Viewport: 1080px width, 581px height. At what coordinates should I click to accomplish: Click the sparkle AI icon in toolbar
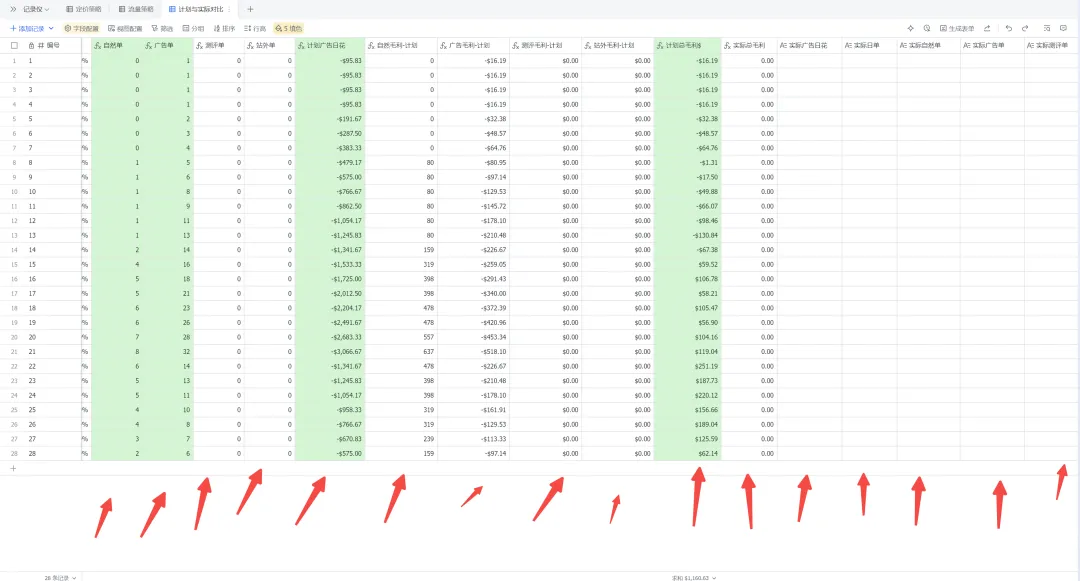pyautogui.click(x=911, y=28)
